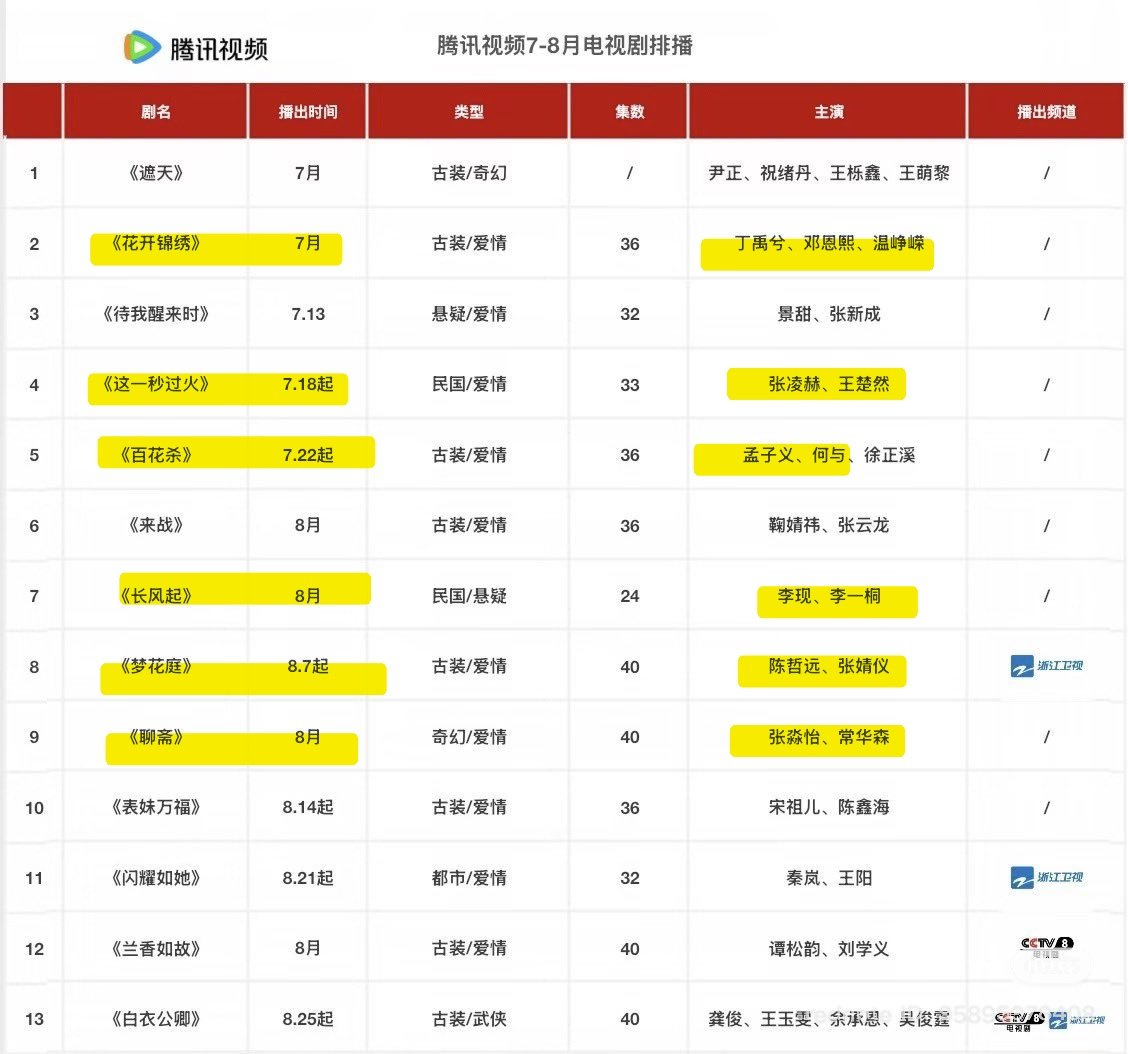Click cast 秦岚、王阳

[829, 878]
